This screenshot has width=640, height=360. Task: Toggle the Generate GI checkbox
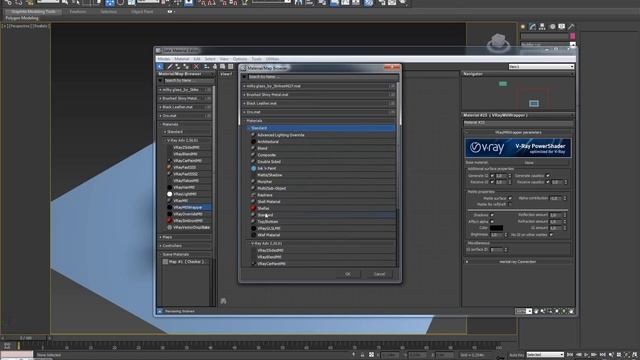(x=492, y=176)
